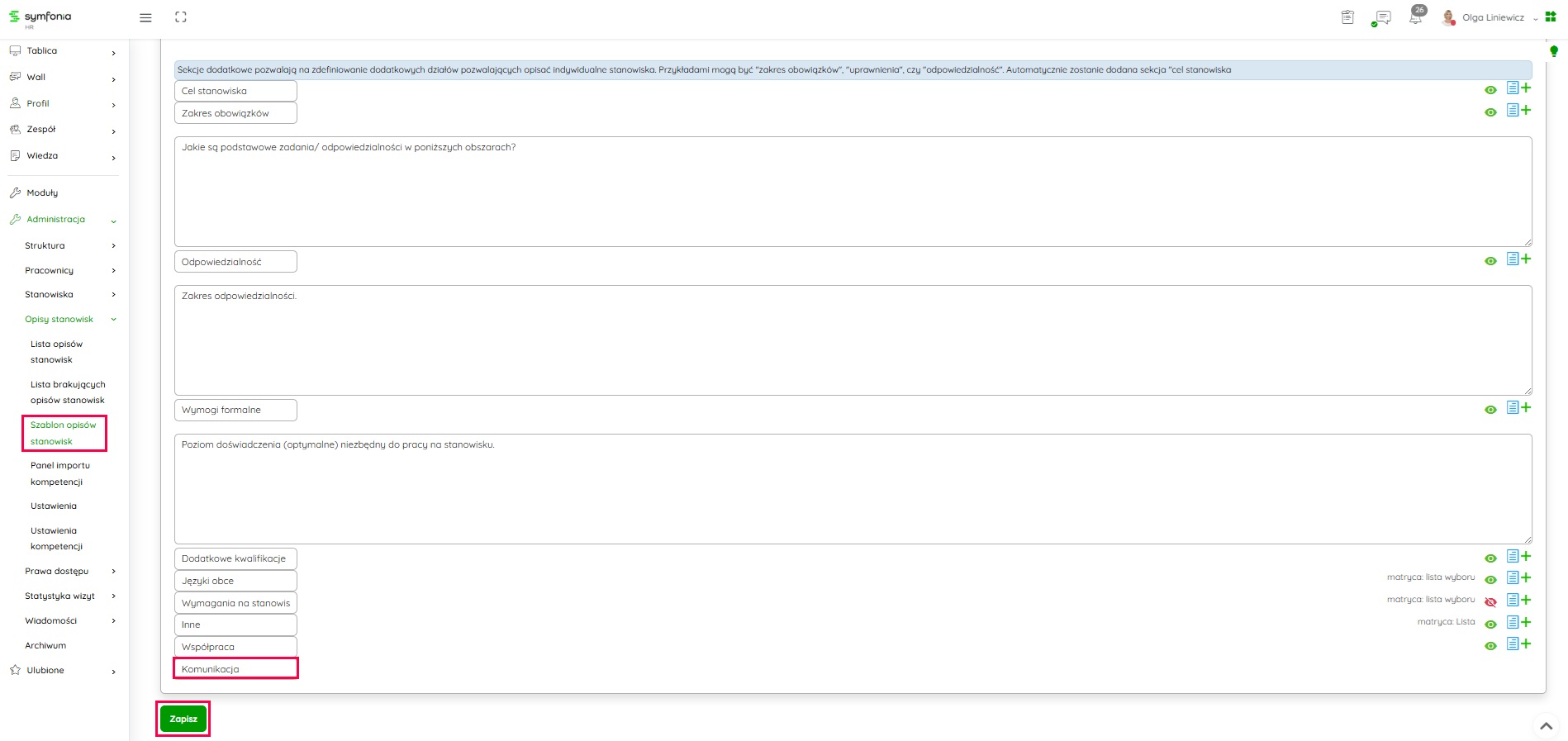Click the Komunikacja section name field

click(235, 668)
